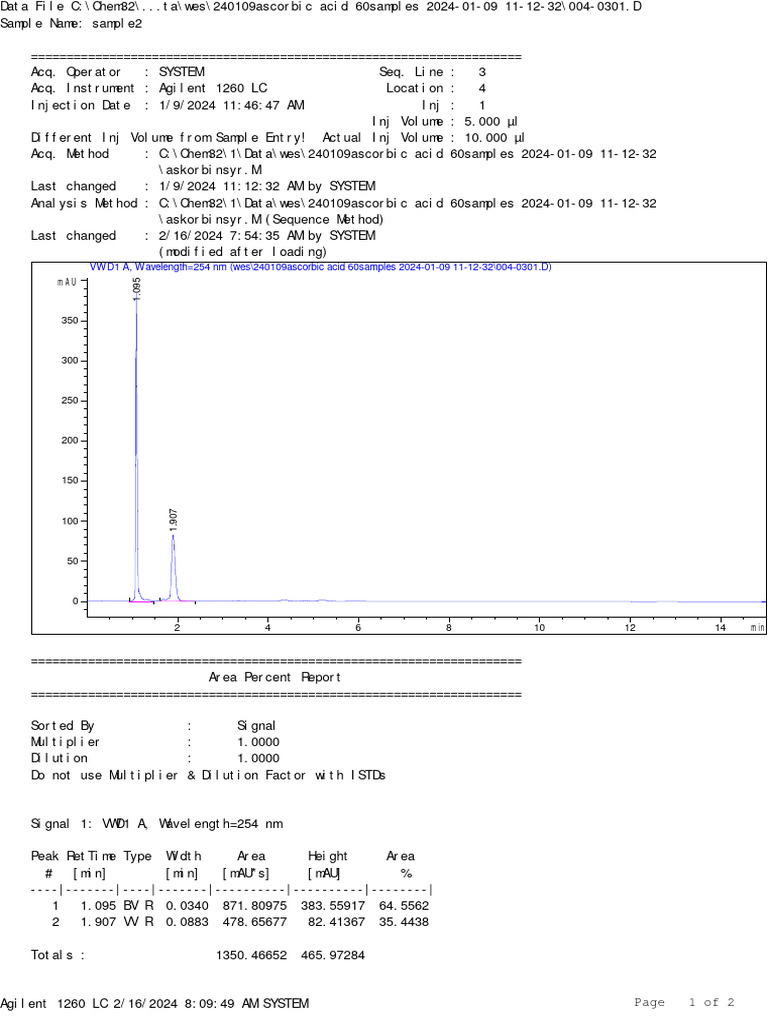Click the Location value 4

click(x=482, y=88)
